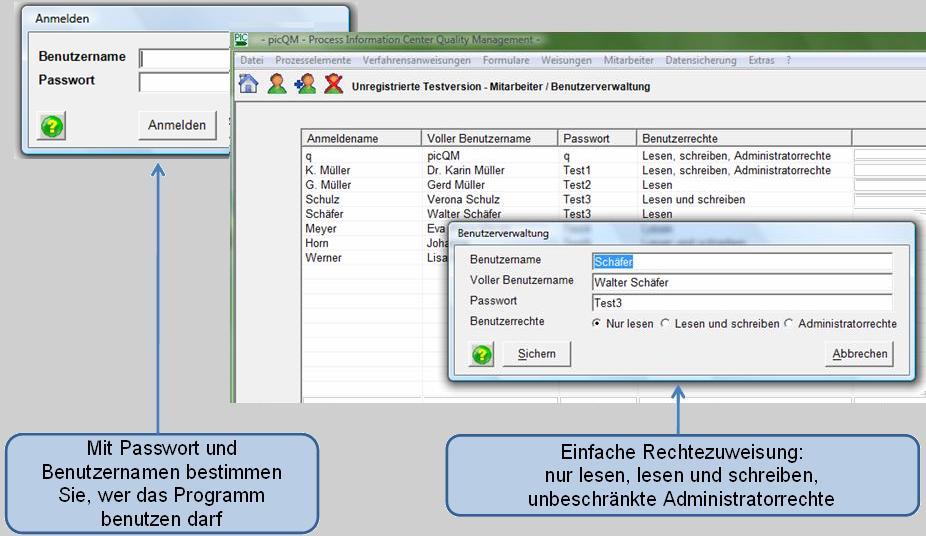Click the add user icon with plus sign
Viewport: 926px width, 536px height.
pos(305,85)
